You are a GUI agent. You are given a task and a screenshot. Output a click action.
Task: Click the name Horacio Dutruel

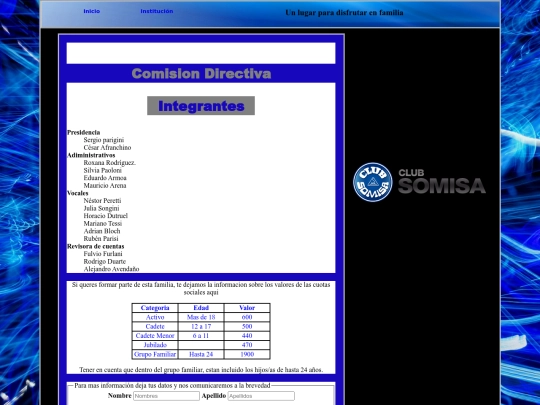106,216
